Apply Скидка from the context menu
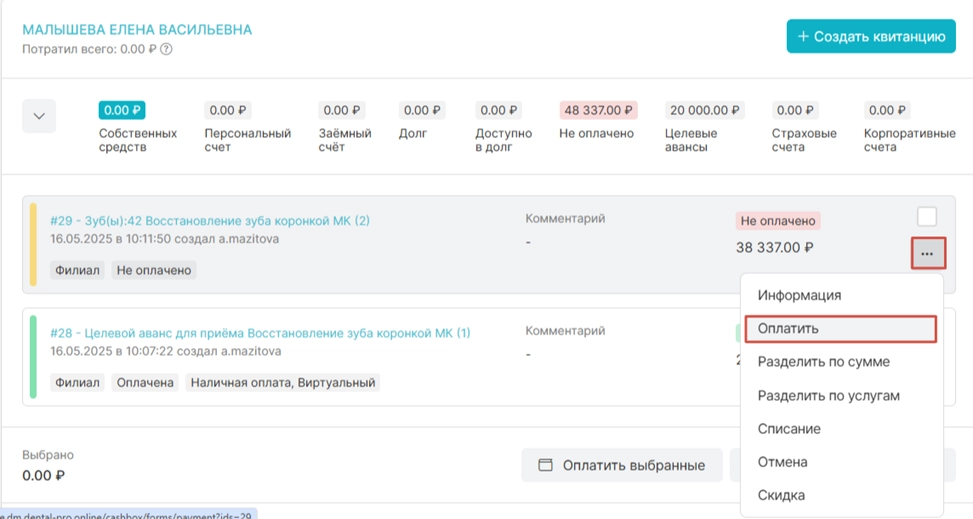Screen dimensions: 973x519 pos(781,495)
